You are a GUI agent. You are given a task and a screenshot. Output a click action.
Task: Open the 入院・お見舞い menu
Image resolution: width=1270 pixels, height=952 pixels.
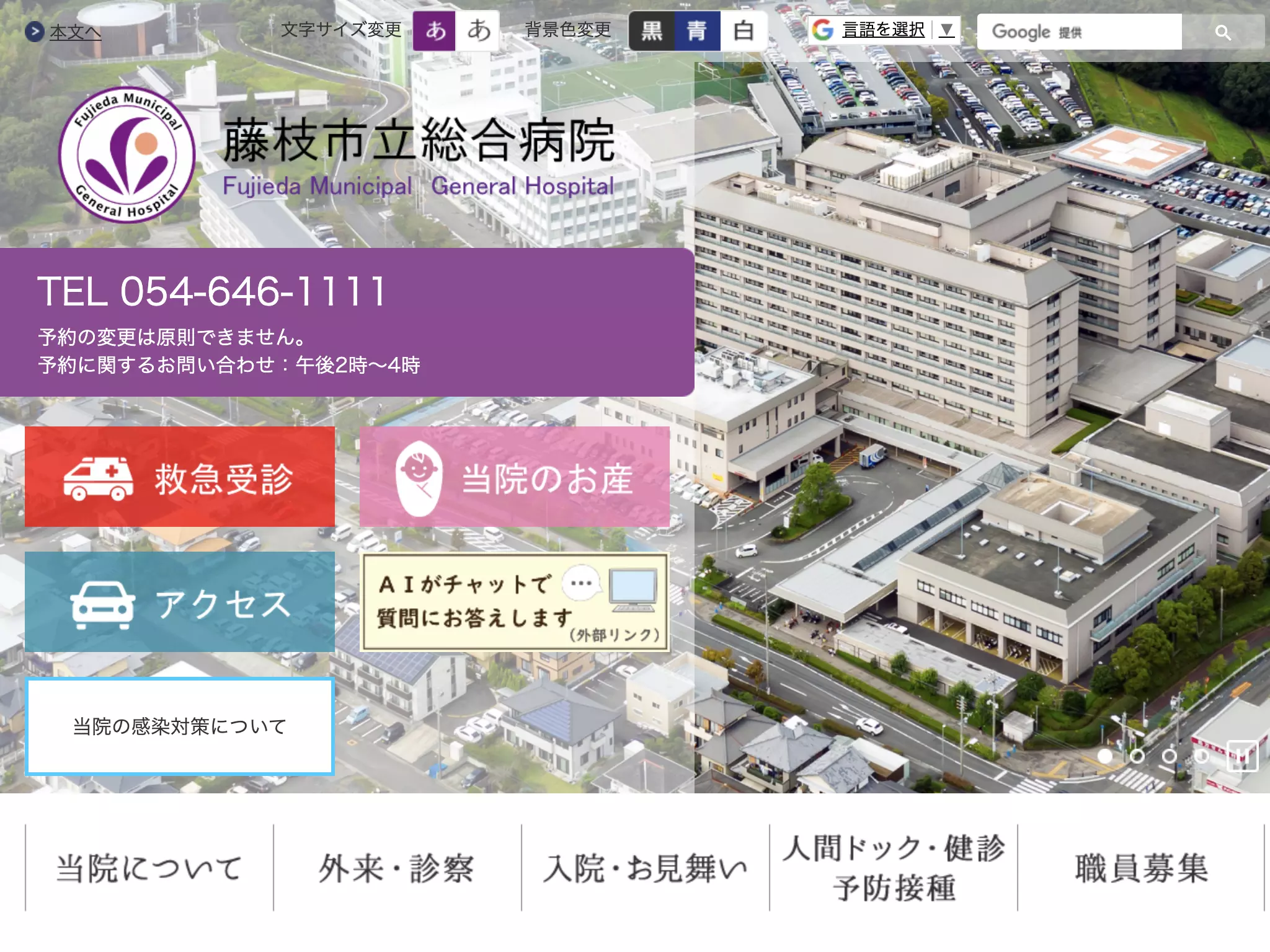(646, 868)
